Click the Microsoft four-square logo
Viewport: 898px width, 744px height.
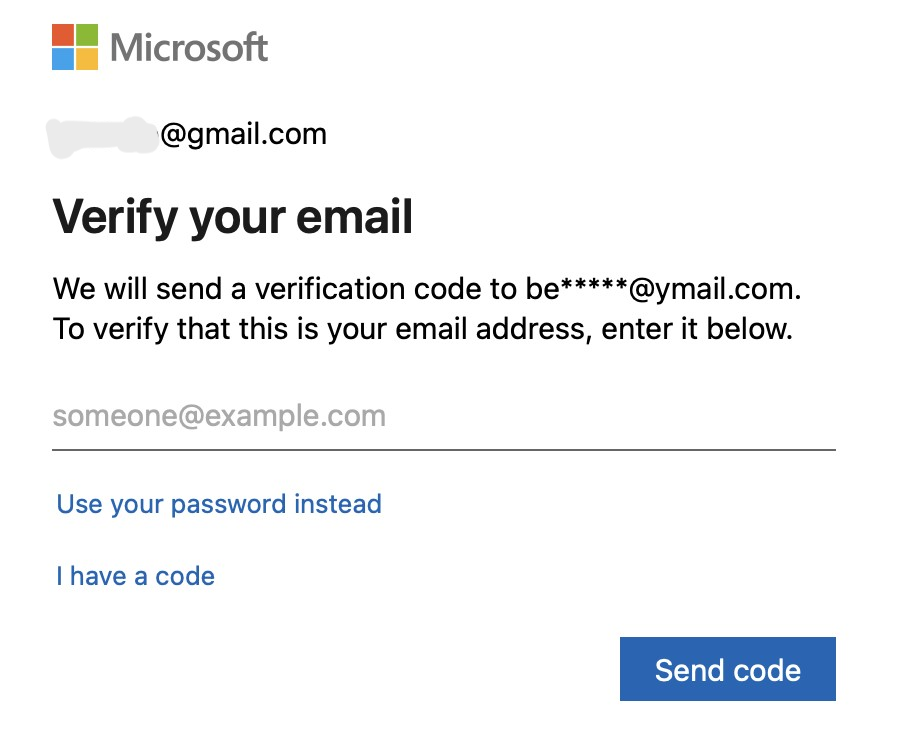tap(75, 47)
